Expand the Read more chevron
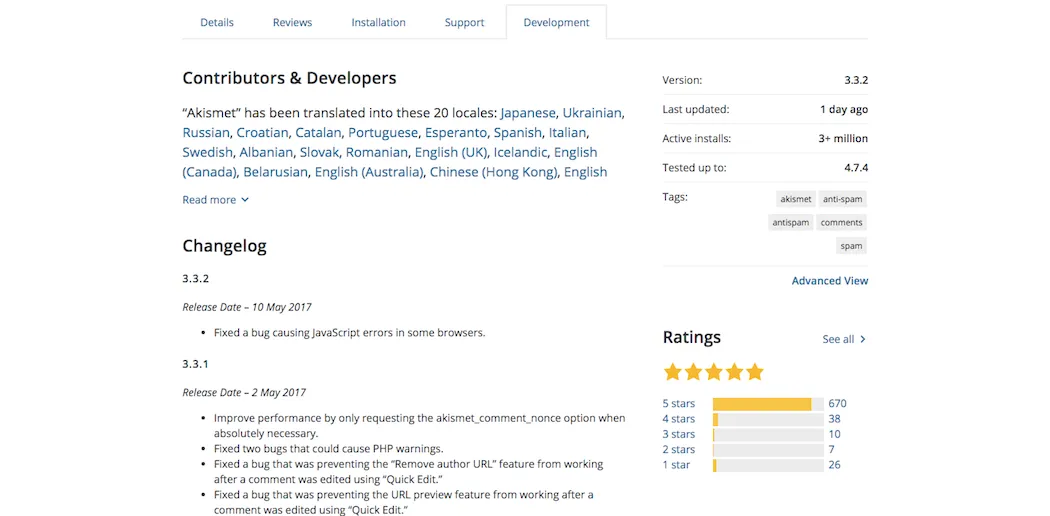Screen dimensions: 1050x516 [245, 200]
